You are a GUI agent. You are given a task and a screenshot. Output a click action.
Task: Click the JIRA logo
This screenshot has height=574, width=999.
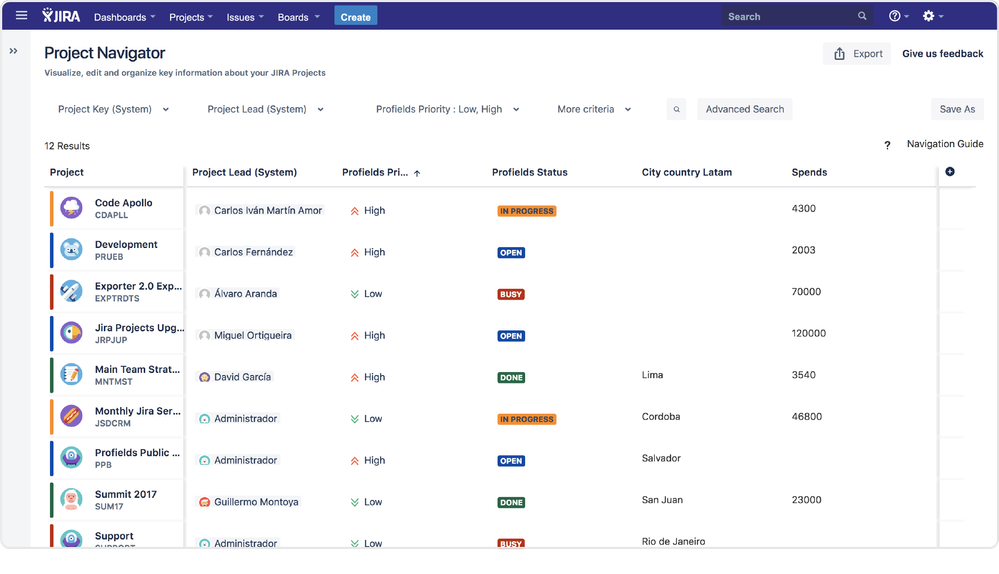[x=61, y=16]
